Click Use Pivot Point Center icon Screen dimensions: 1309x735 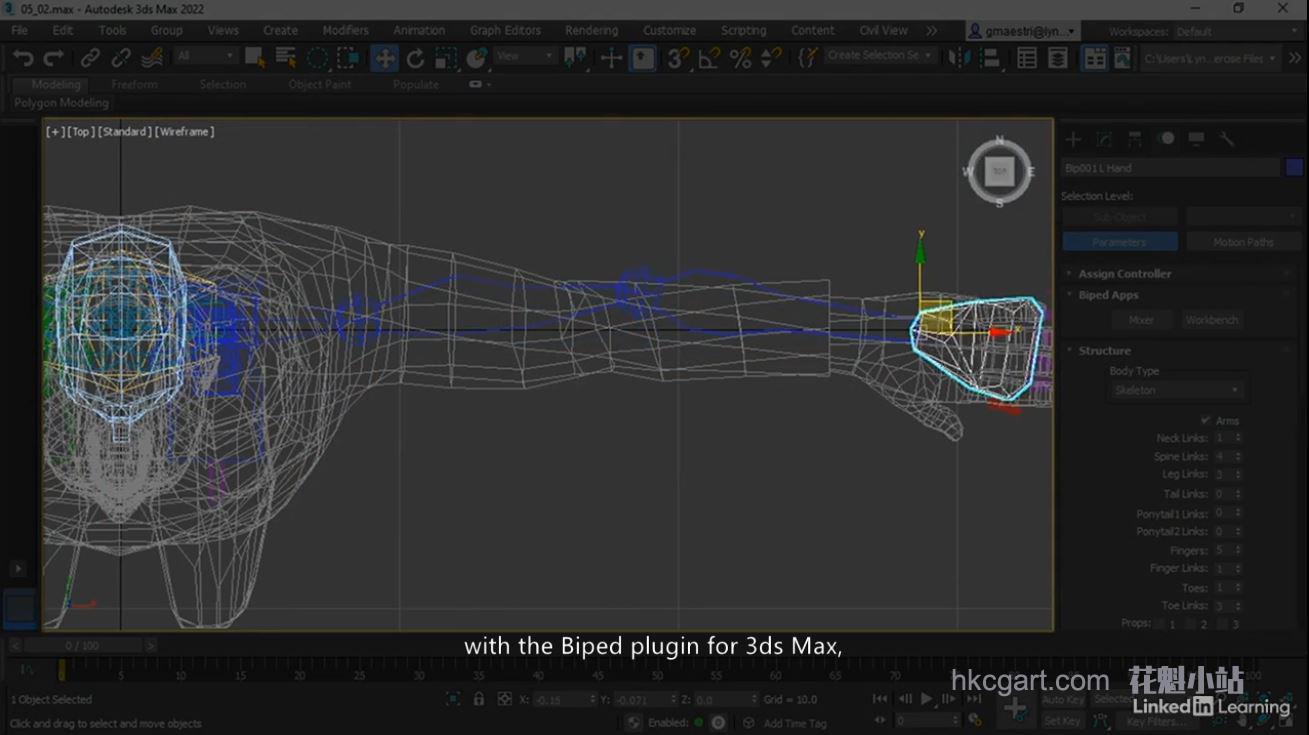pyautogui.click(x=576, y=58)
